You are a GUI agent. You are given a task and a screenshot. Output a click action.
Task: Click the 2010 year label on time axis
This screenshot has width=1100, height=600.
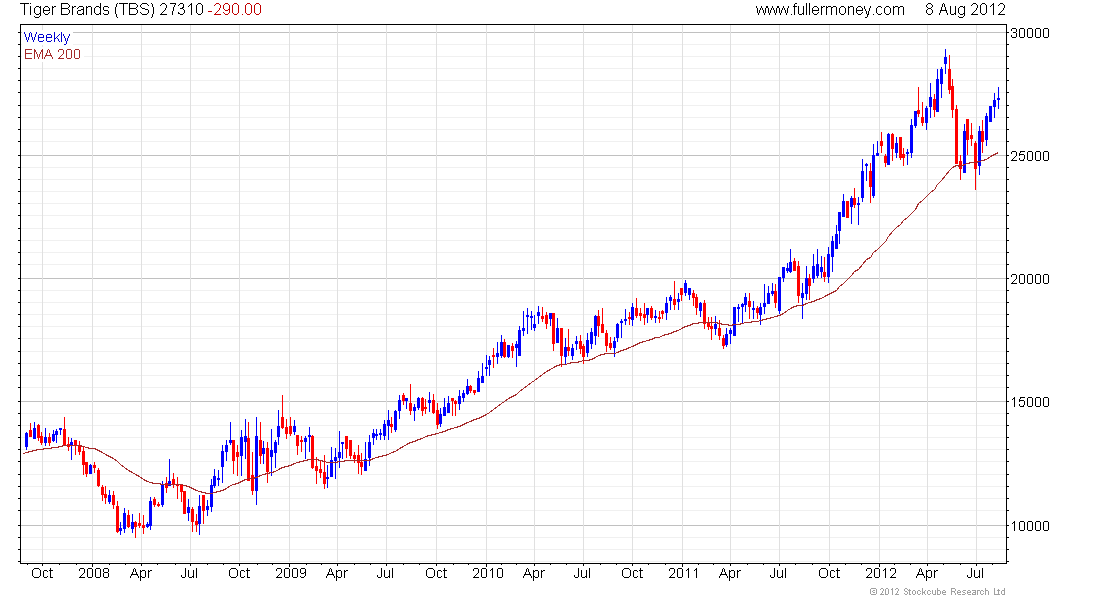click(488, 573)
